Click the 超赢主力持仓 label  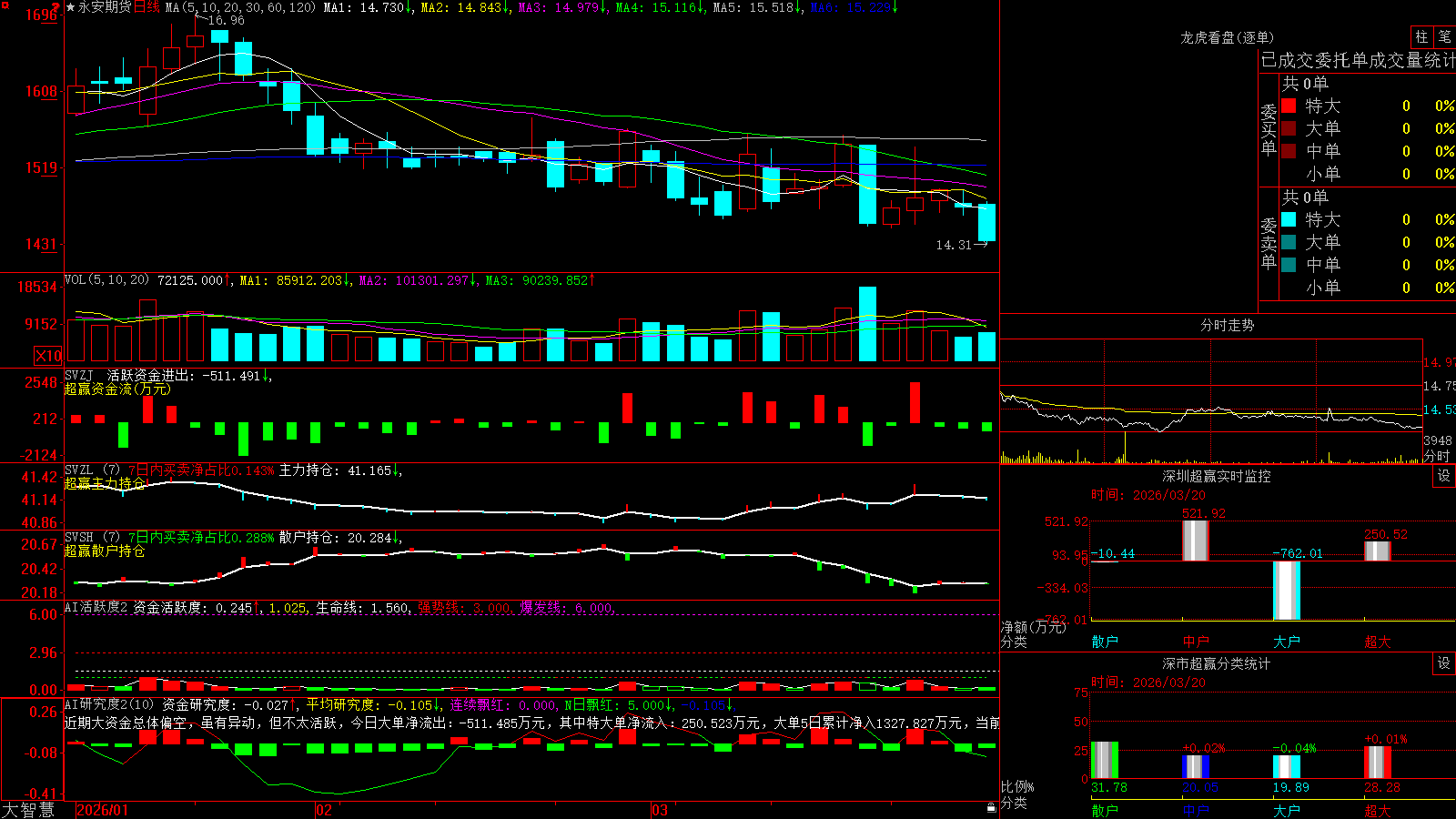[x=105, y=483]
